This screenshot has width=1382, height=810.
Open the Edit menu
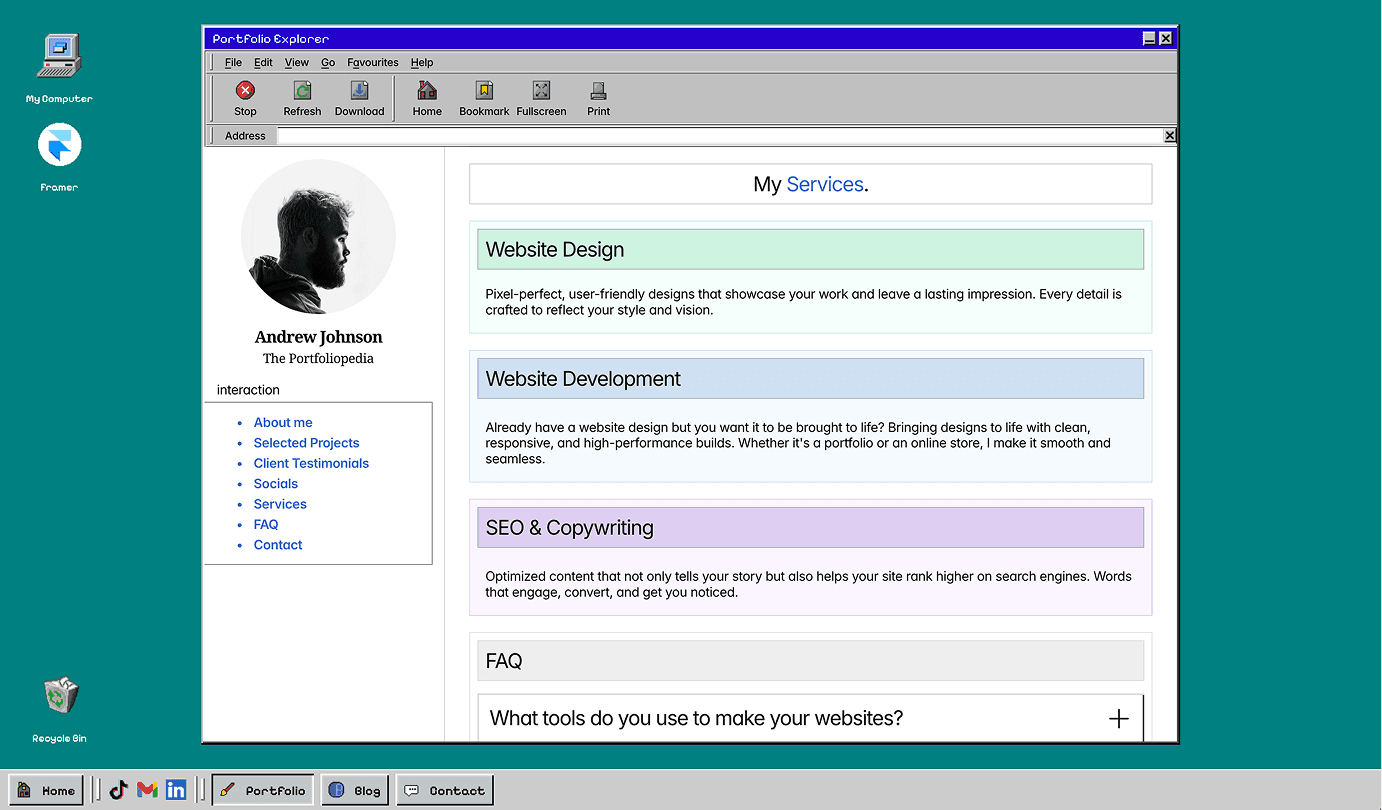(x=263, y=62)
